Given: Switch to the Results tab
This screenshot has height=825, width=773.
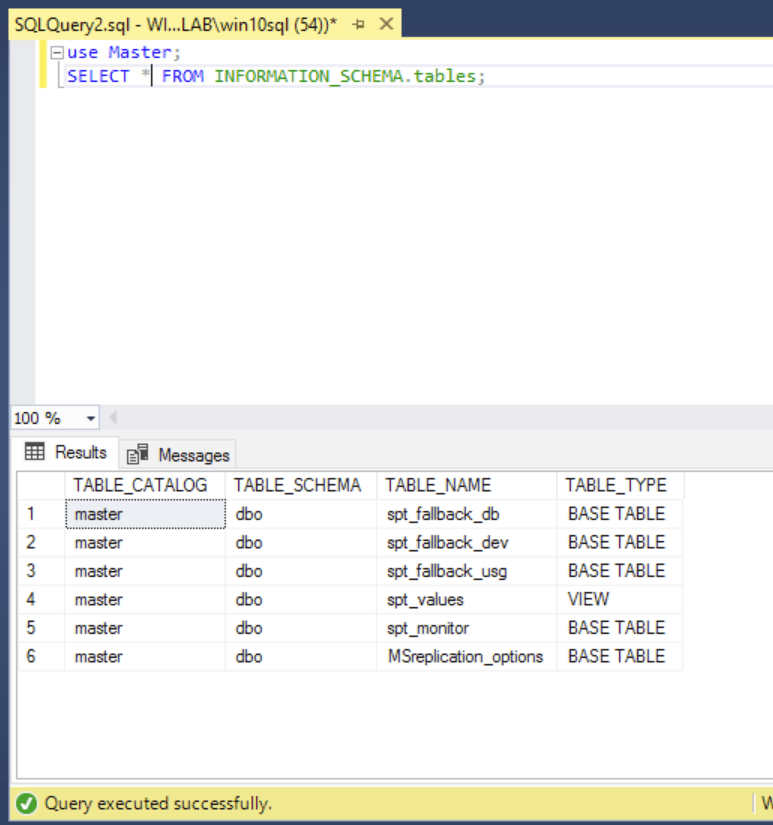Looking at the screenshot, I should 66,452.
